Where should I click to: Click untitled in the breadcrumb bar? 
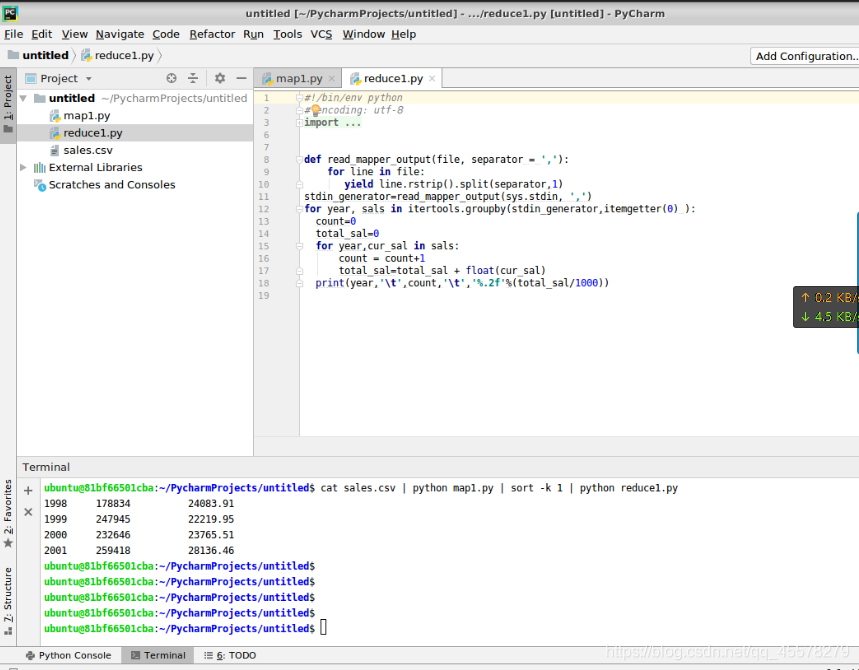45,55
